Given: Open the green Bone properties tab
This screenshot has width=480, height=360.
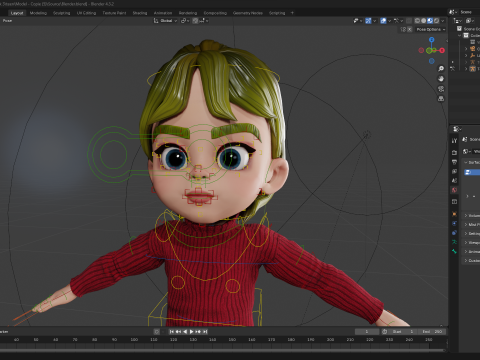Looking at the screenshot, I should pos(454,251).
